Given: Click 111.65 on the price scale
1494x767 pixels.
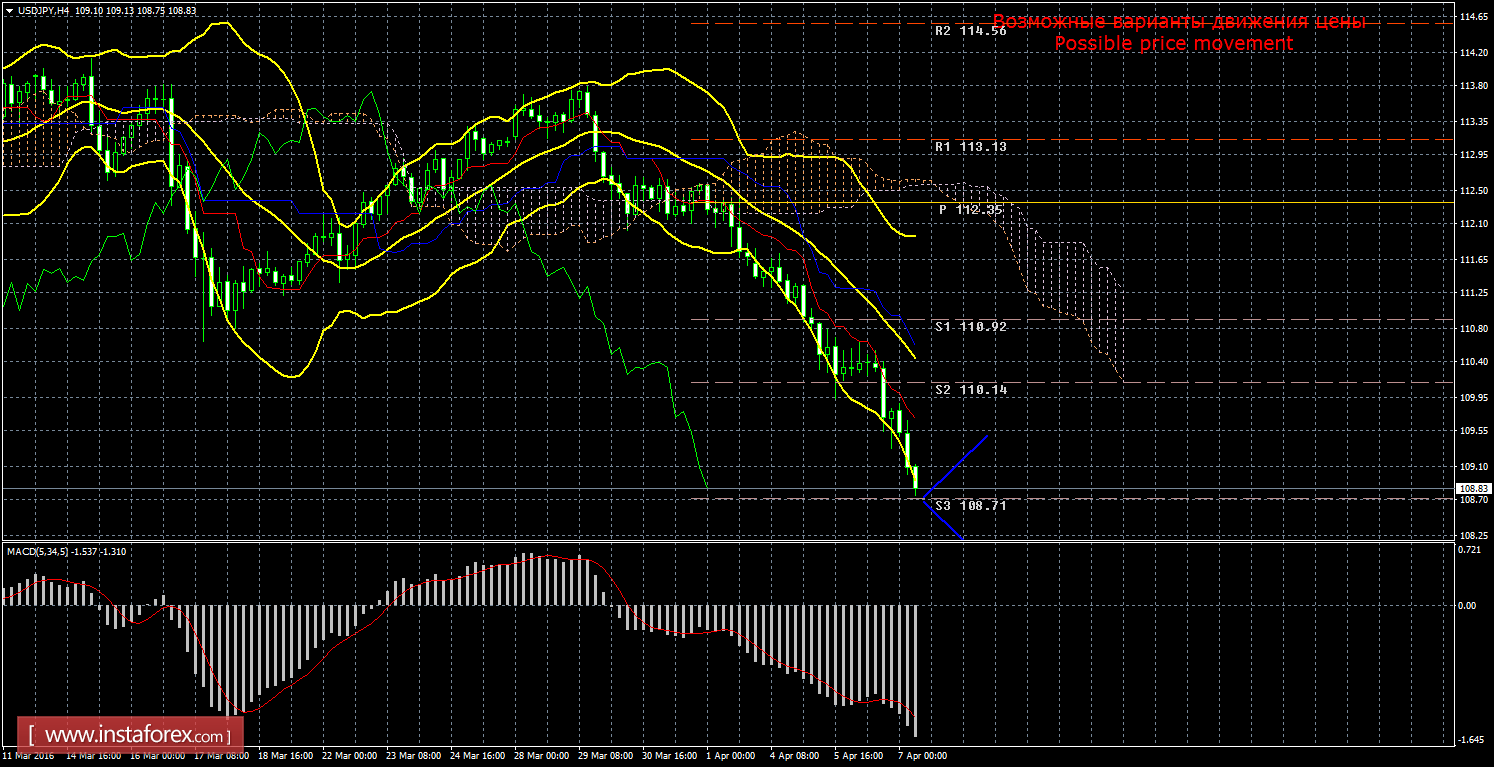Looking at the screenshot, I should click(1472, 259).
